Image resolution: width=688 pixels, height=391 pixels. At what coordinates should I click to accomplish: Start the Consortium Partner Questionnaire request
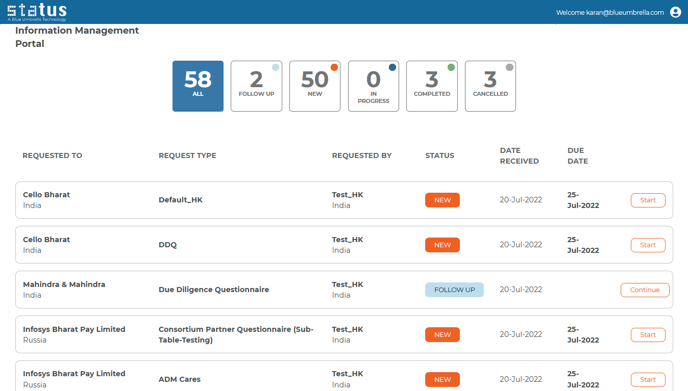pos(648,334)
